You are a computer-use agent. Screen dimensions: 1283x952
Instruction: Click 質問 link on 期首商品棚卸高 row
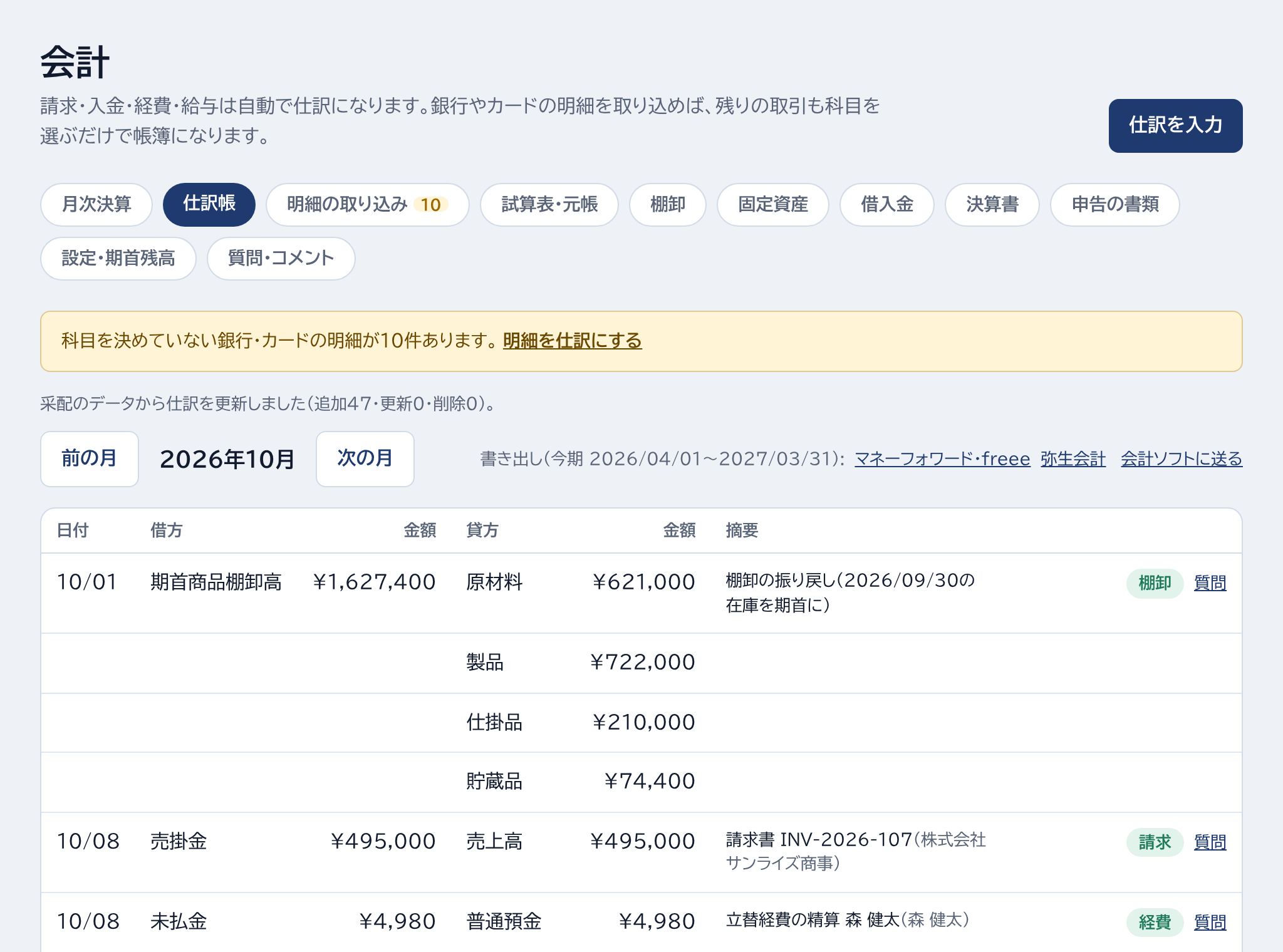point(1210,583)
